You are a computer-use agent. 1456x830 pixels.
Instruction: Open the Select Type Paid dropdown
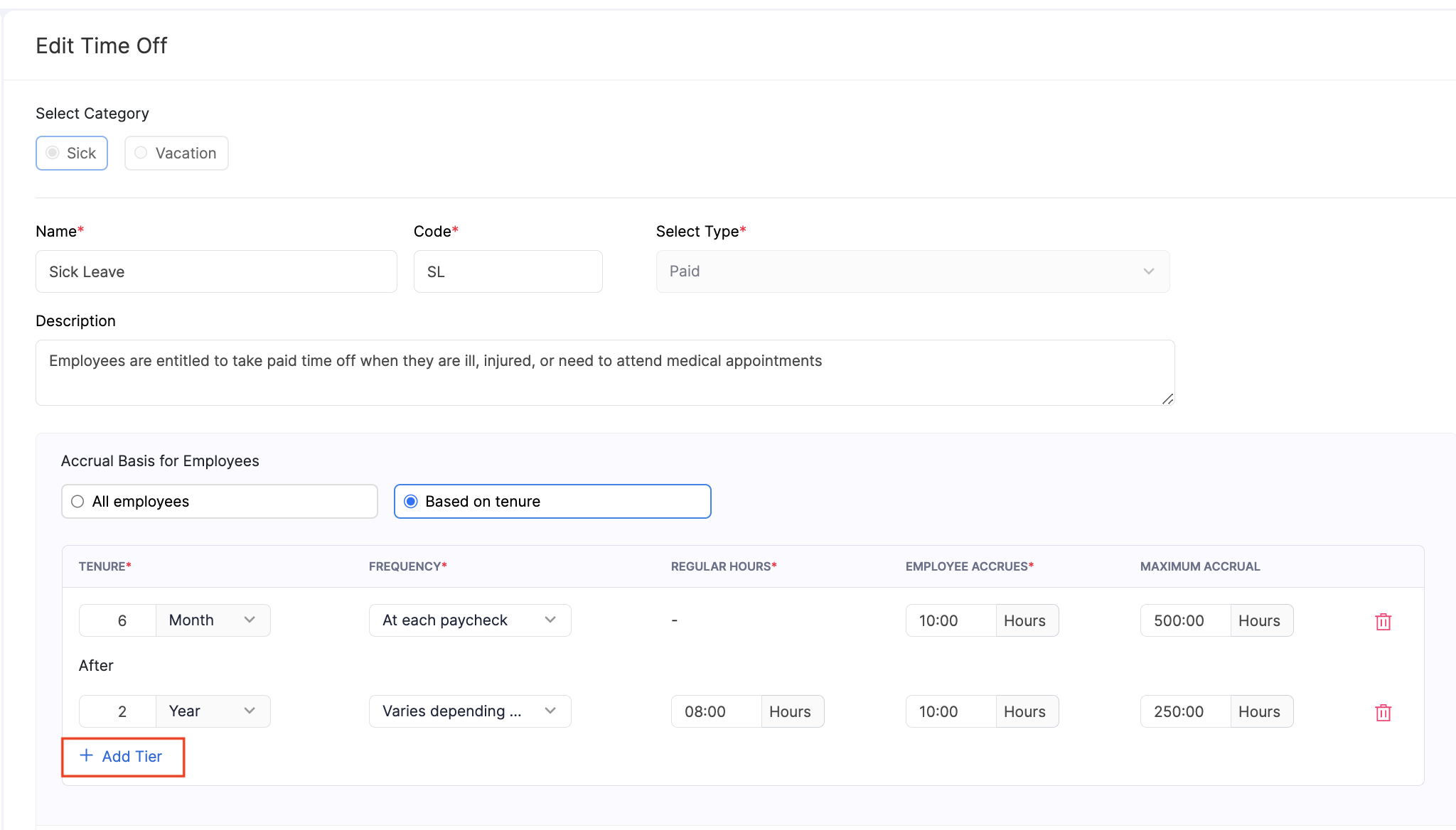[x=912, y=271]
